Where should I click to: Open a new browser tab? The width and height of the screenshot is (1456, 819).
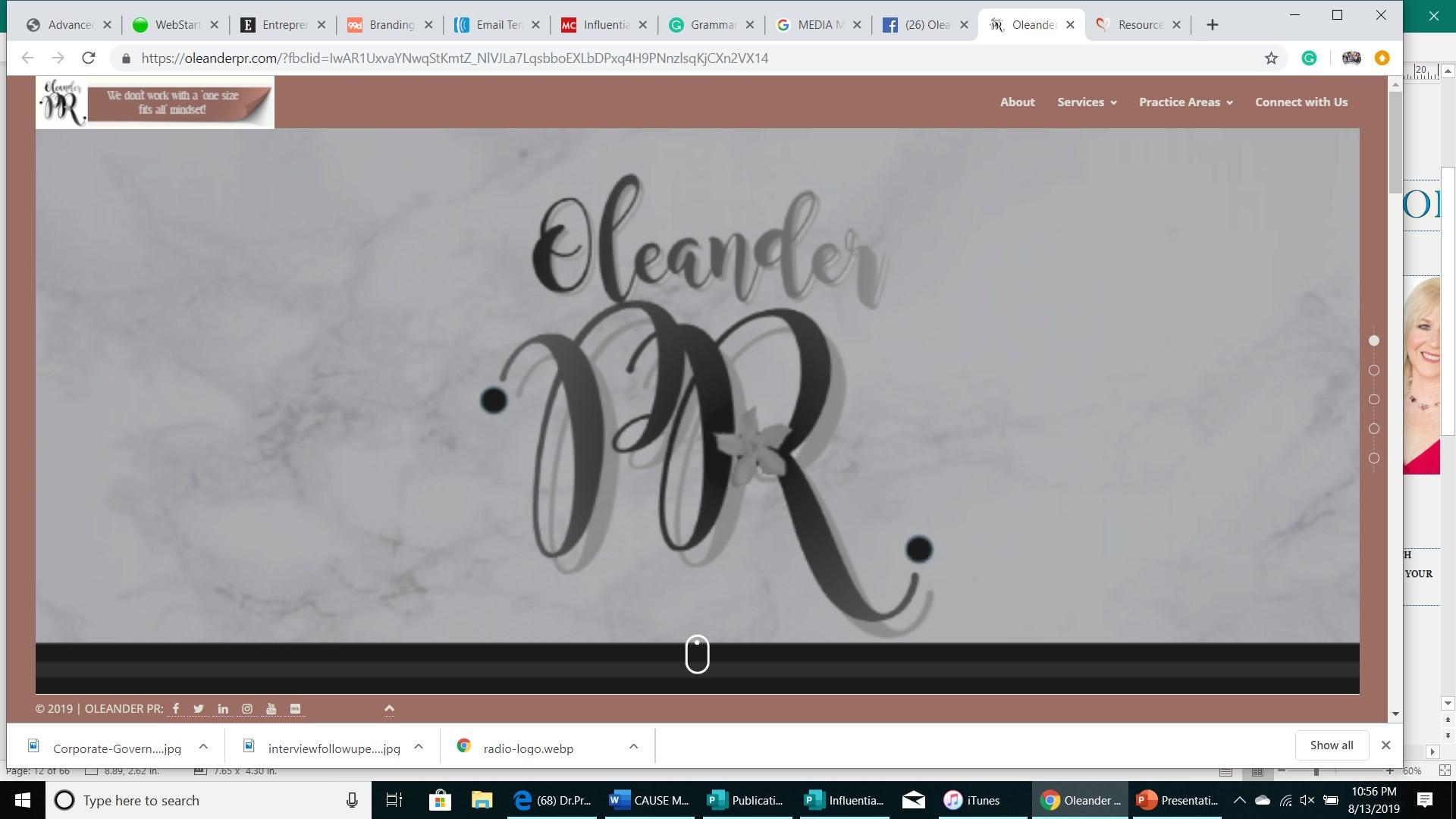tap(1212, 25)
